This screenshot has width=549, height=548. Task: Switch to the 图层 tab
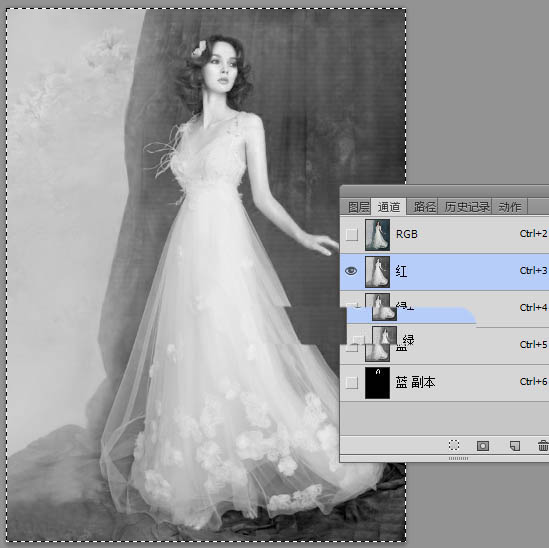[x=358, y=207]
